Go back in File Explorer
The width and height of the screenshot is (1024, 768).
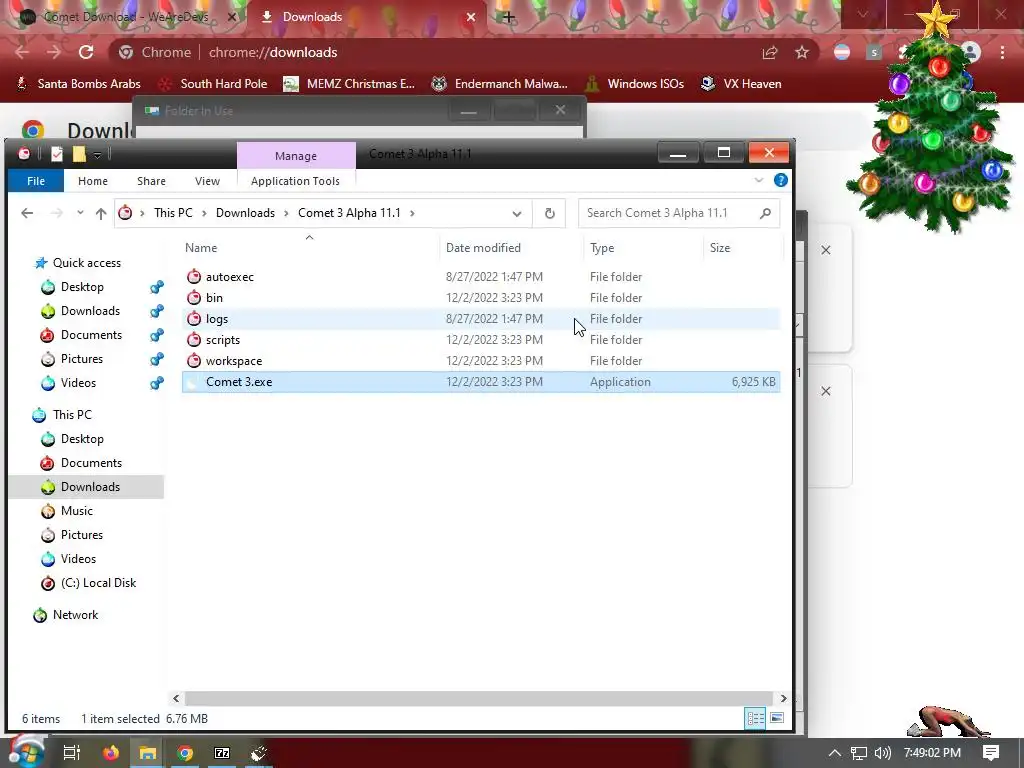click(x=27, y=213)
